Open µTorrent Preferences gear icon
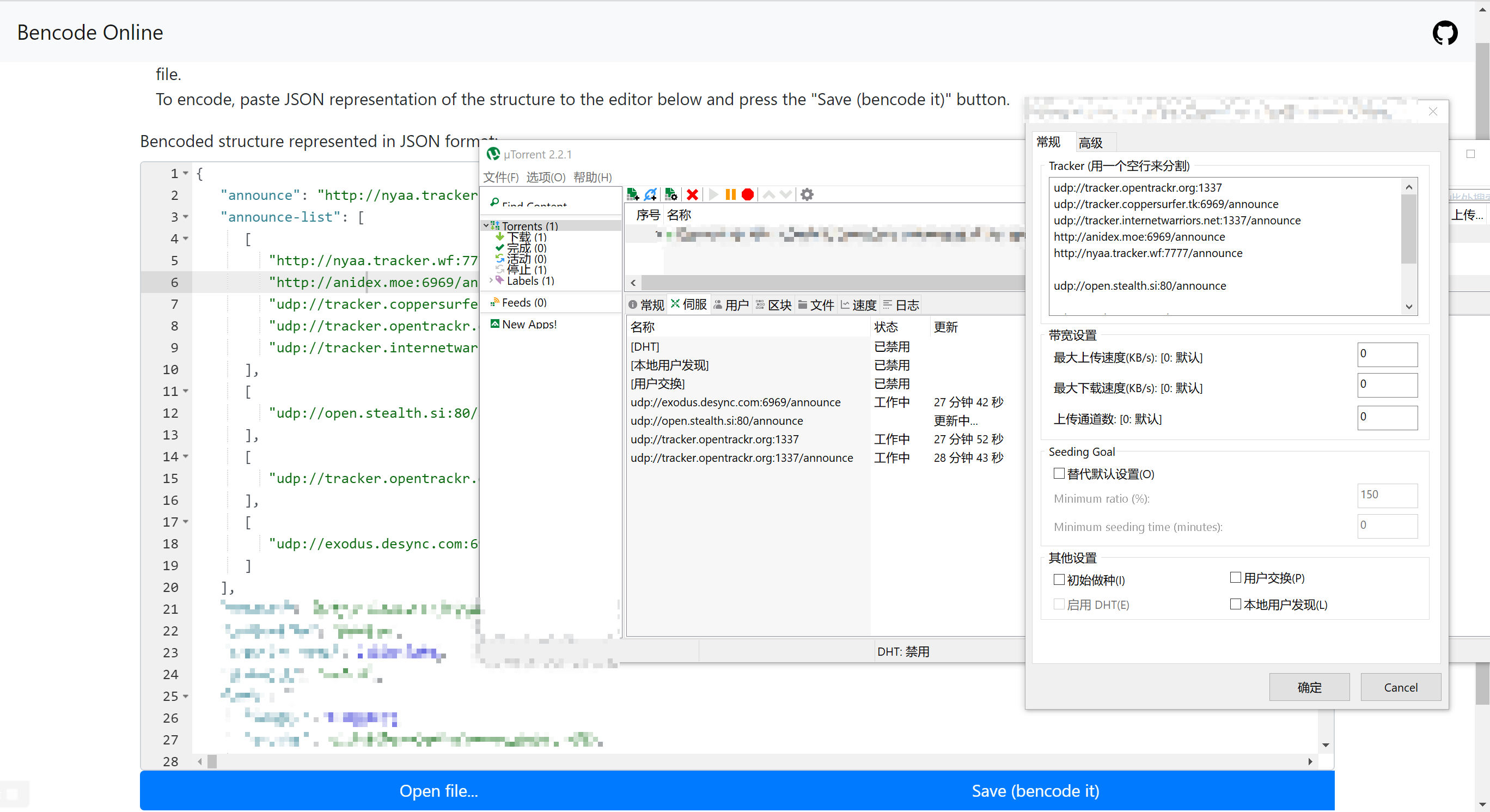This screenshot has width=1490, height=812. click(807, 194)
